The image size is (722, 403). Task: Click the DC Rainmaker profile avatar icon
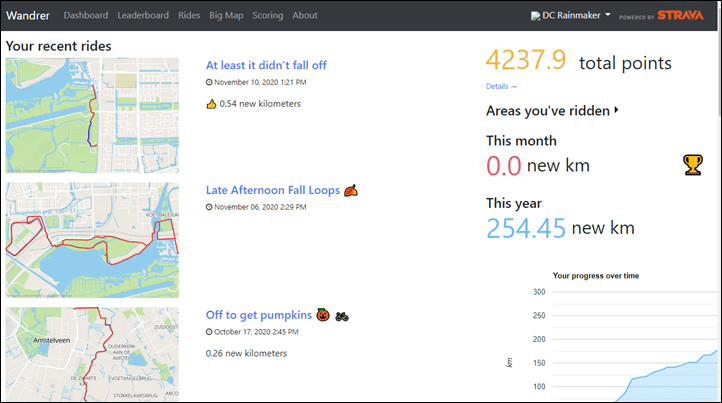click(x=536, y=16)
